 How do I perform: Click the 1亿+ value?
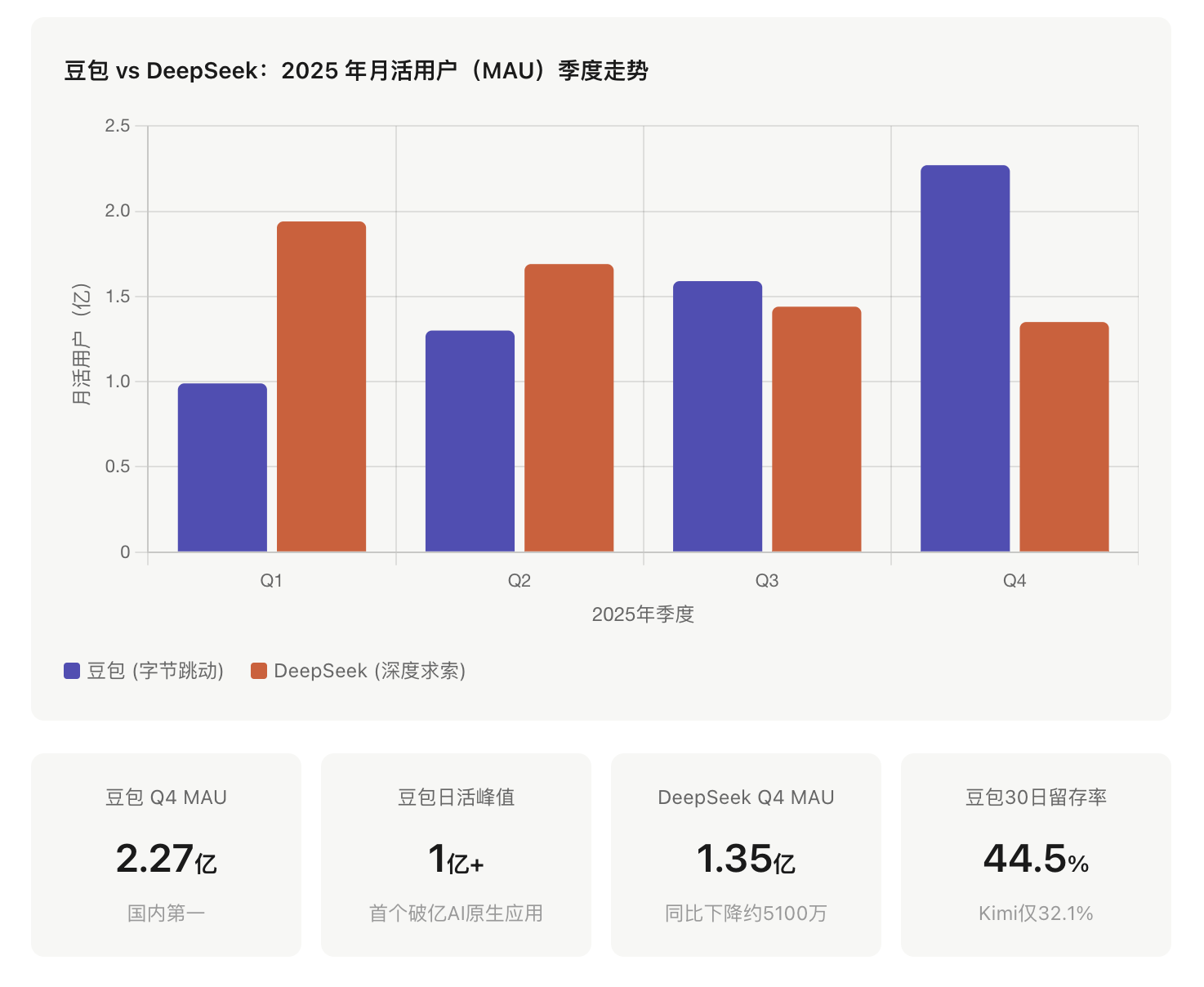tap(456, 860)
